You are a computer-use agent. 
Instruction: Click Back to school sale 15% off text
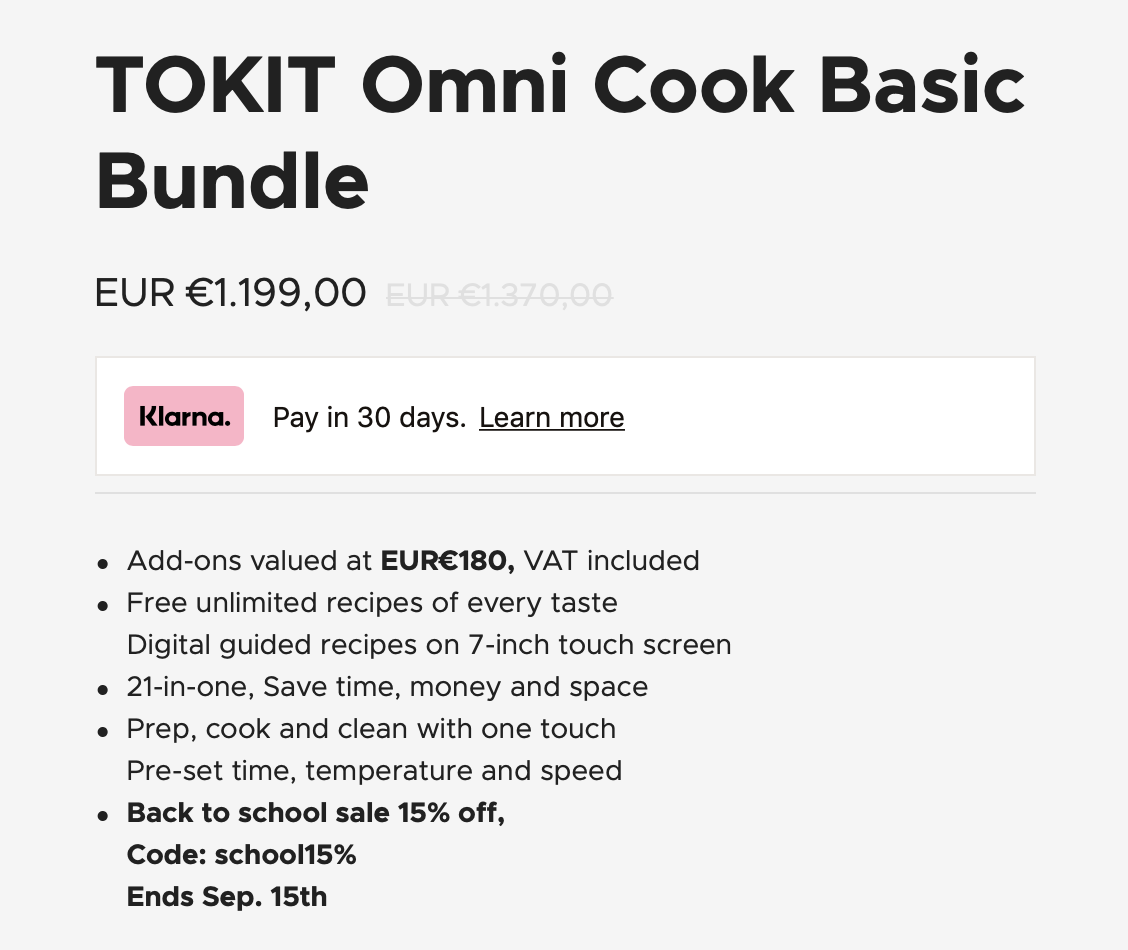pyautogui.click(x=316, y=813)
